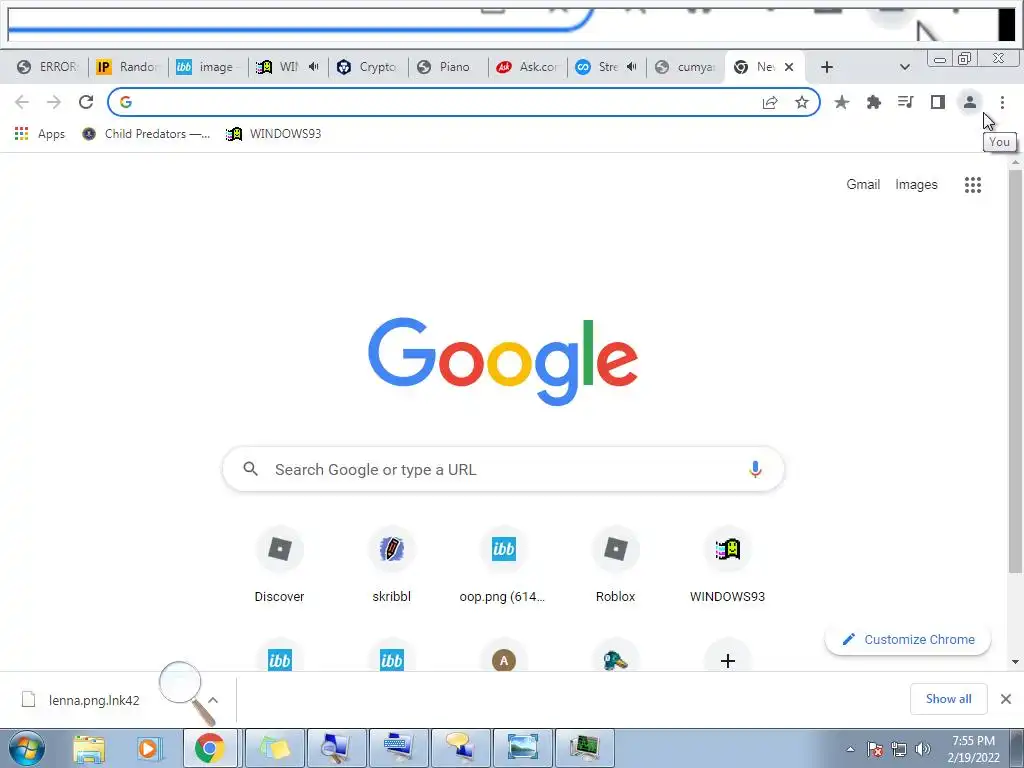
Task: Add a new shortcut tile
Action: tap(728, 660)
